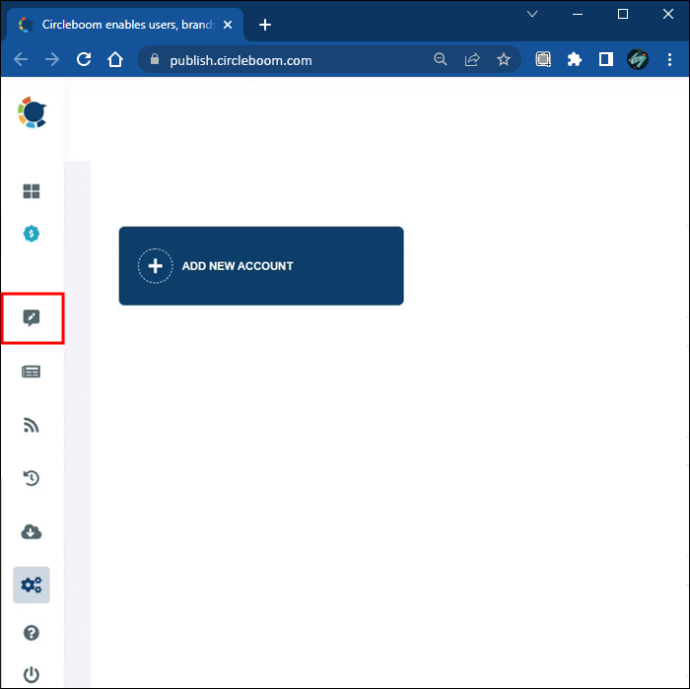Image resolution: width=690 pixels, height=689 pixels.
Task: View site info via the lock icon
Action: [x=154, y=59]
